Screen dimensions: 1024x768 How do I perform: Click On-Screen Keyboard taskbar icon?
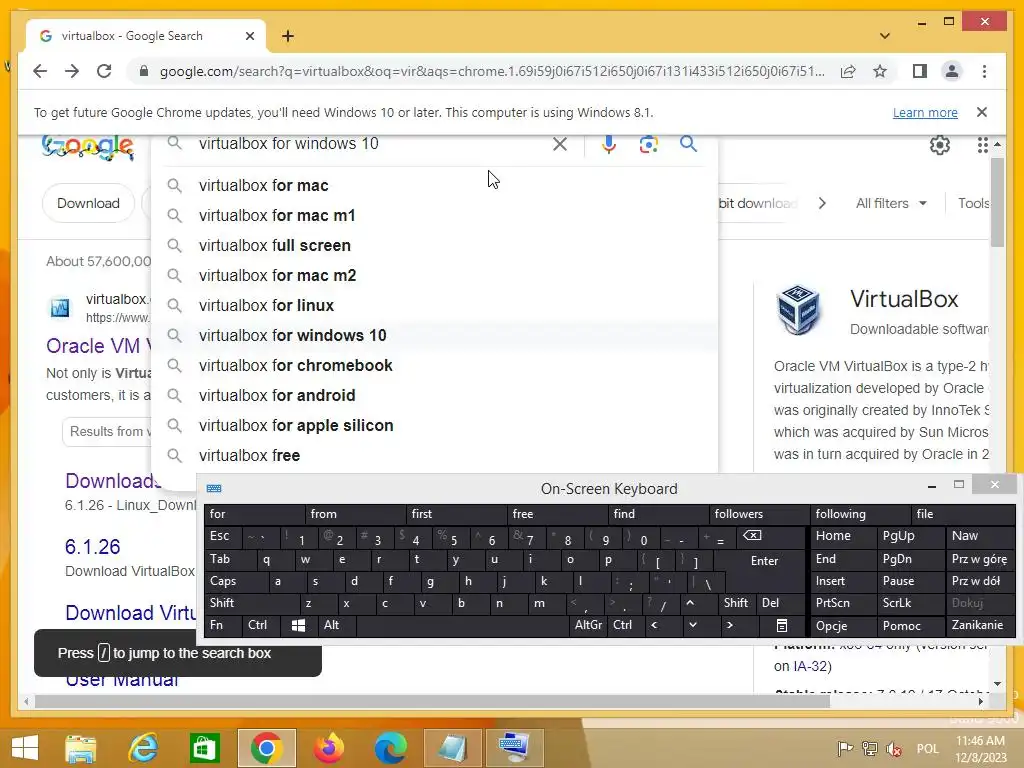click(x=513, y=748)
